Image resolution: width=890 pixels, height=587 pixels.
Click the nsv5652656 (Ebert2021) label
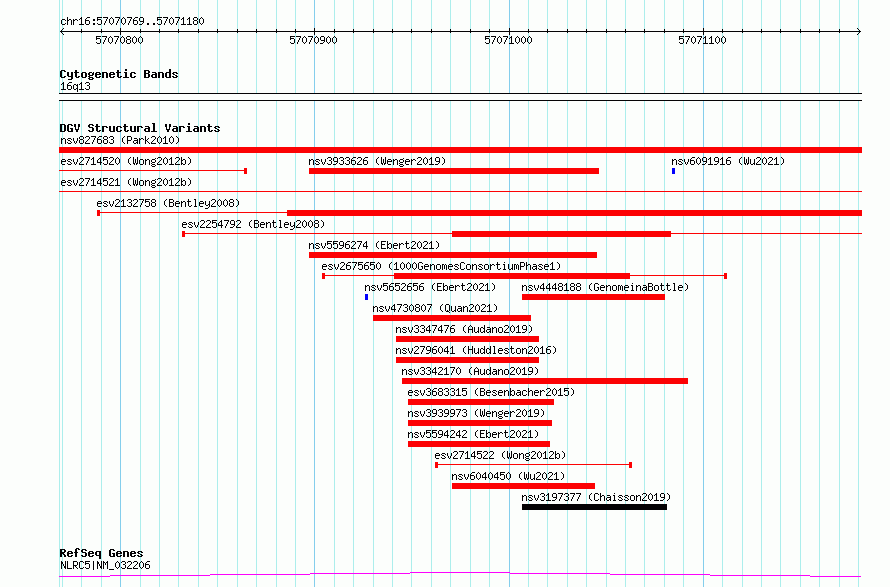[x=430, y=287]
